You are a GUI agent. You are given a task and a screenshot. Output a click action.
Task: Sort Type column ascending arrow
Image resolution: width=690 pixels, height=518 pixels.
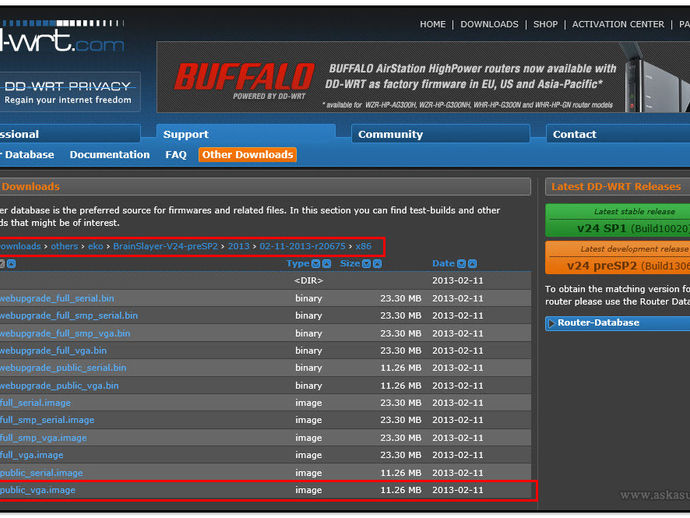327,264
